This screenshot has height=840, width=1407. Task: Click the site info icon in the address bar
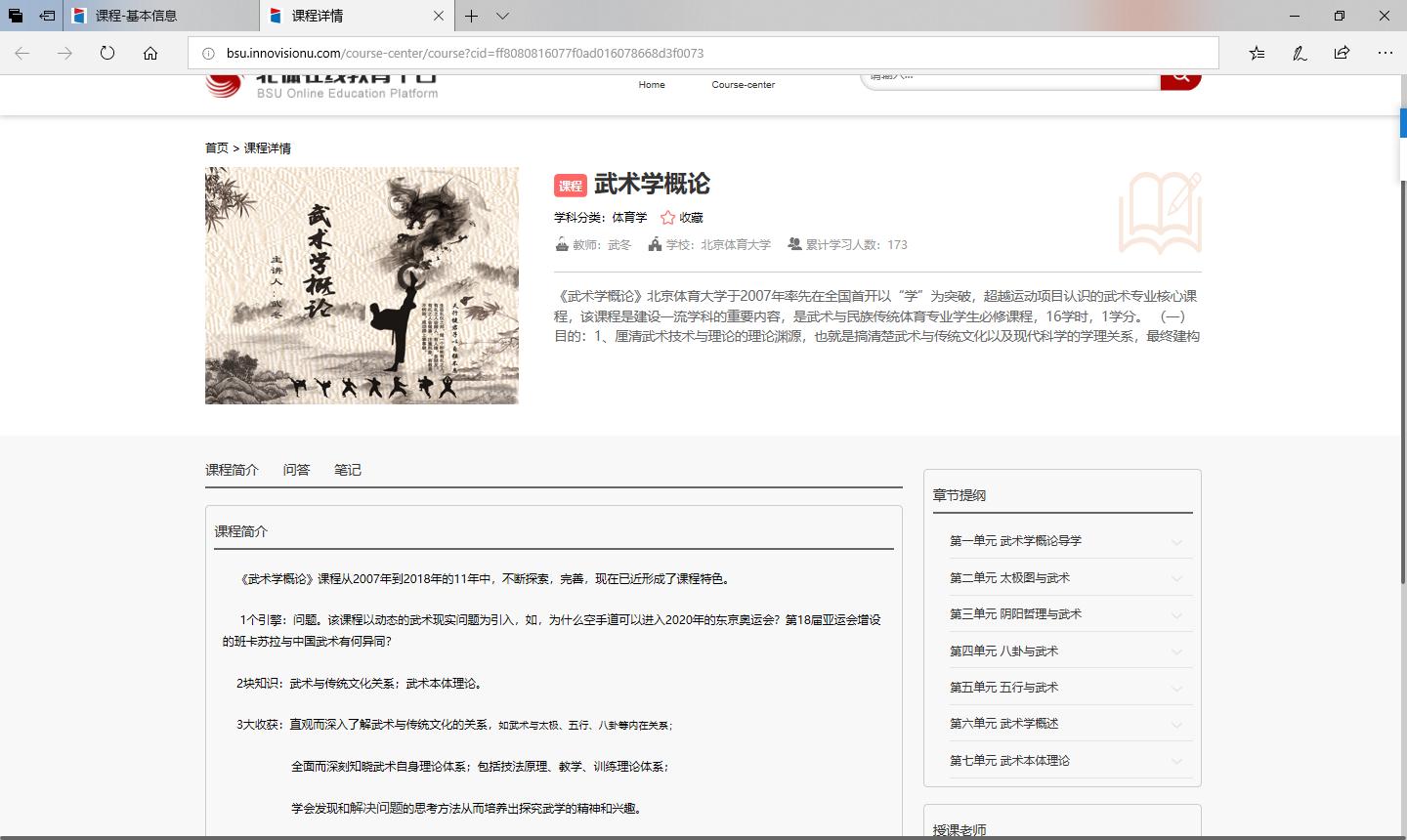pos(210,53)
